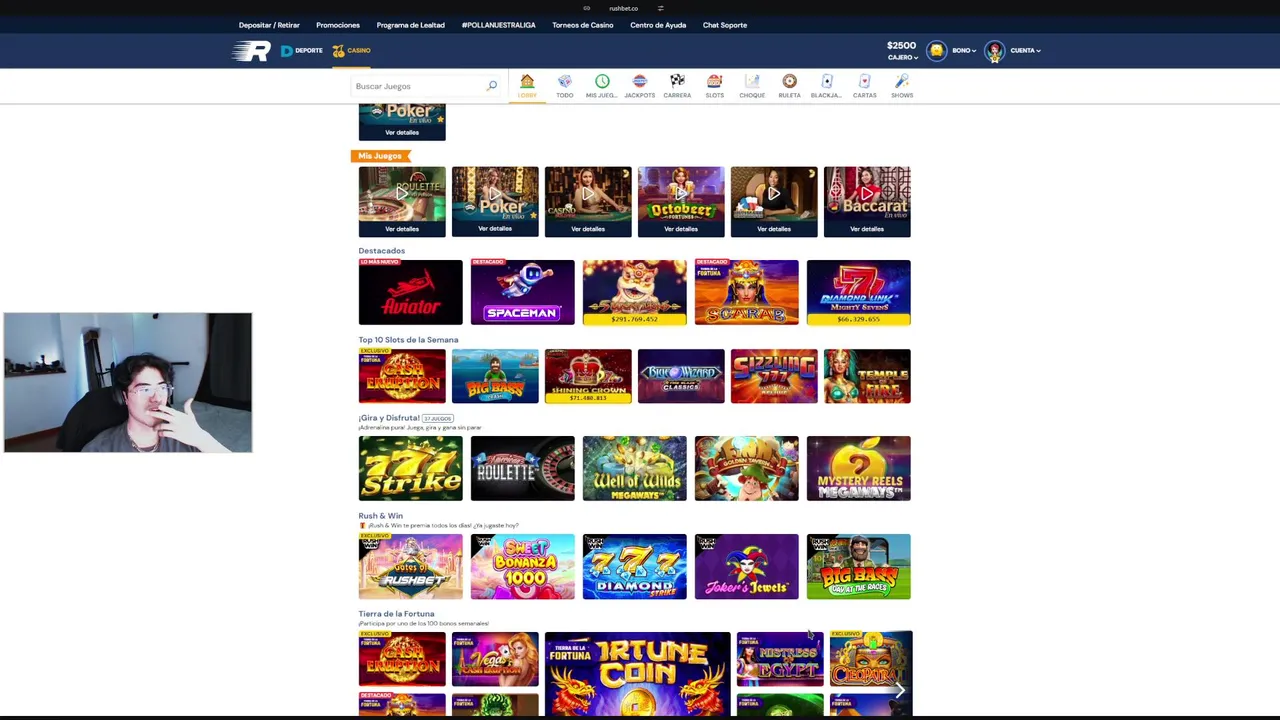Screen dimensions: 1280x720
Task: Open the Choque category icon
Action: [x=752, y=81]
